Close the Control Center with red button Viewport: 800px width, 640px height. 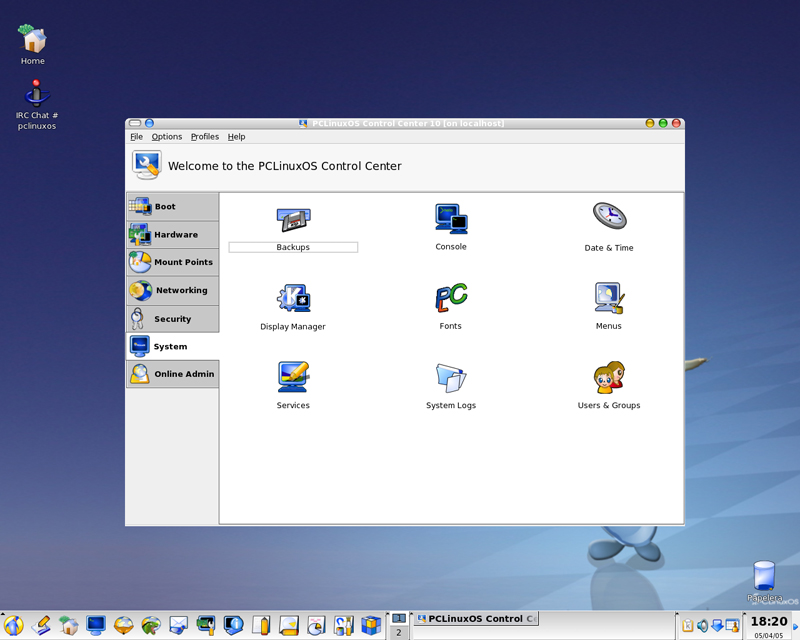coord(676,123)
